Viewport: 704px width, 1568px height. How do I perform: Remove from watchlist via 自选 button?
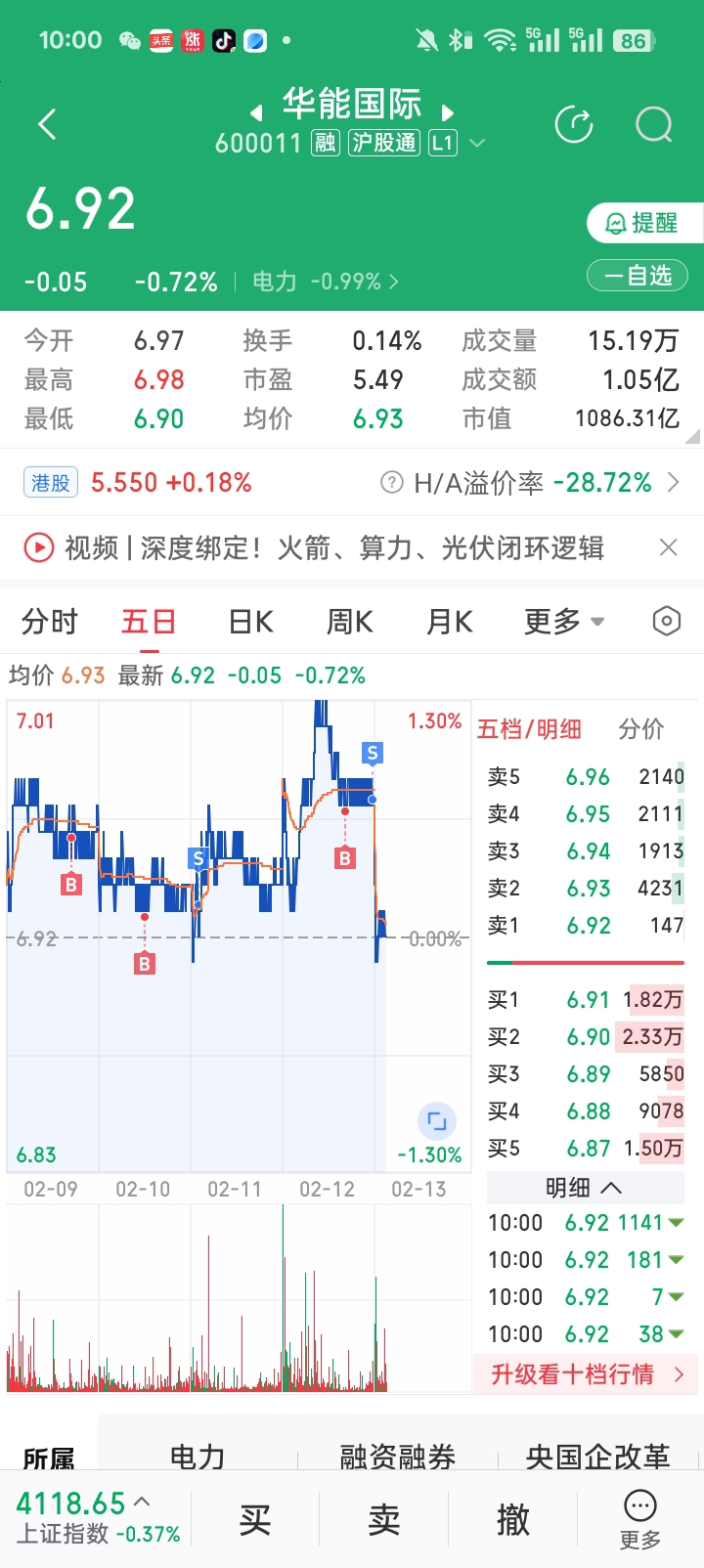click(638, 276)
